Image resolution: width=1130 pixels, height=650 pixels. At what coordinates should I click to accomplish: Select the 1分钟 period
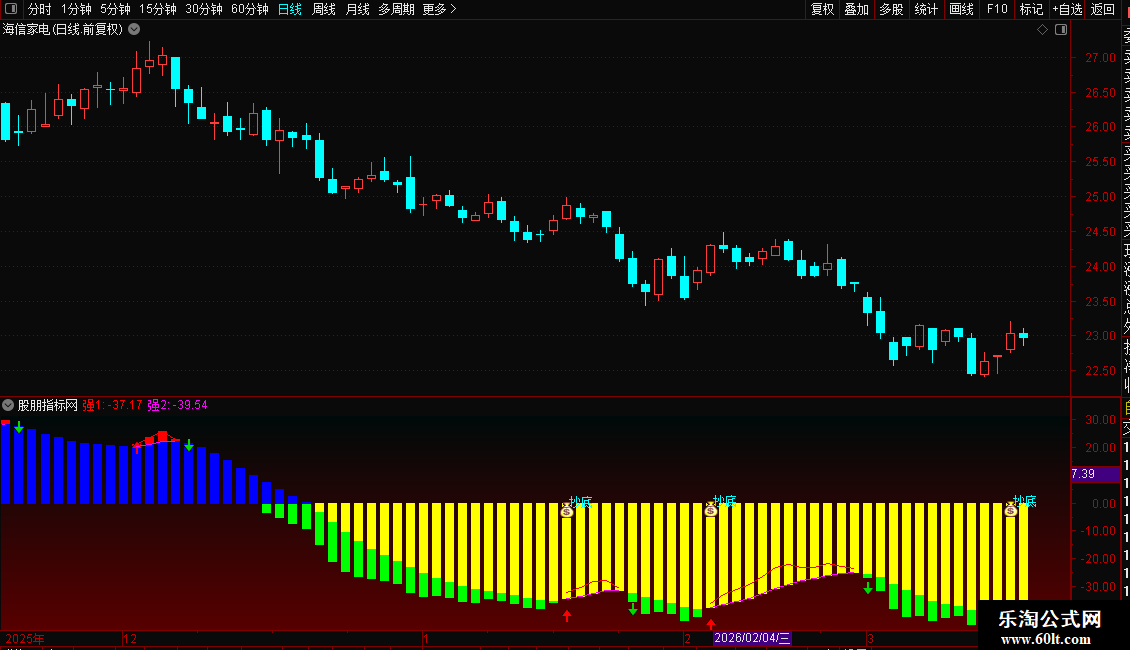click(76, 9)
